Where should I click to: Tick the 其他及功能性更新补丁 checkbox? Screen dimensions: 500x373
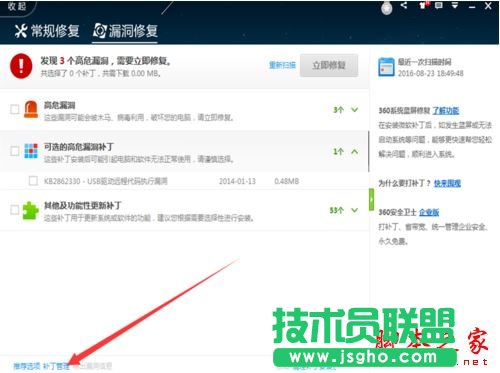15,210
